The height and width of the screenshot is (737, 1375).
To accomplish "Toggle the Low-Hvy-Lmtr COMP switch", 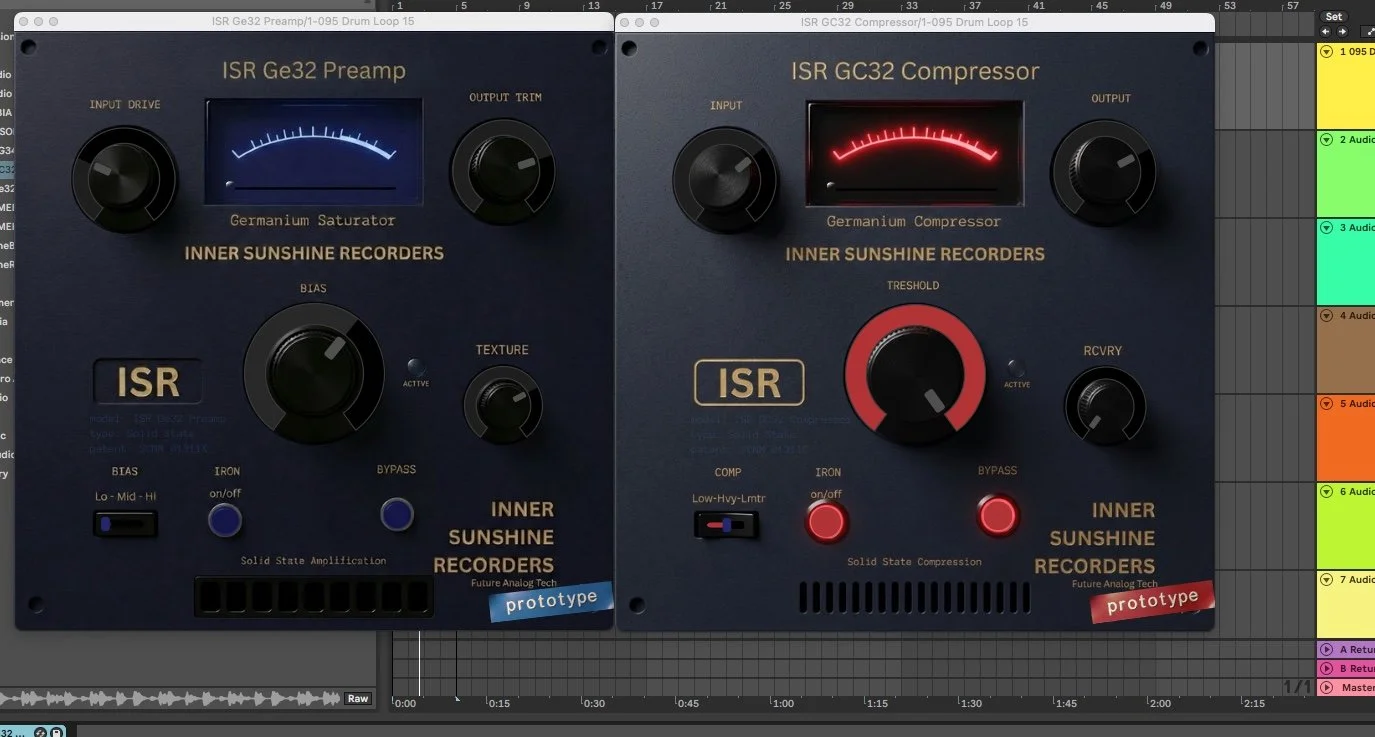I will (726, 524).
